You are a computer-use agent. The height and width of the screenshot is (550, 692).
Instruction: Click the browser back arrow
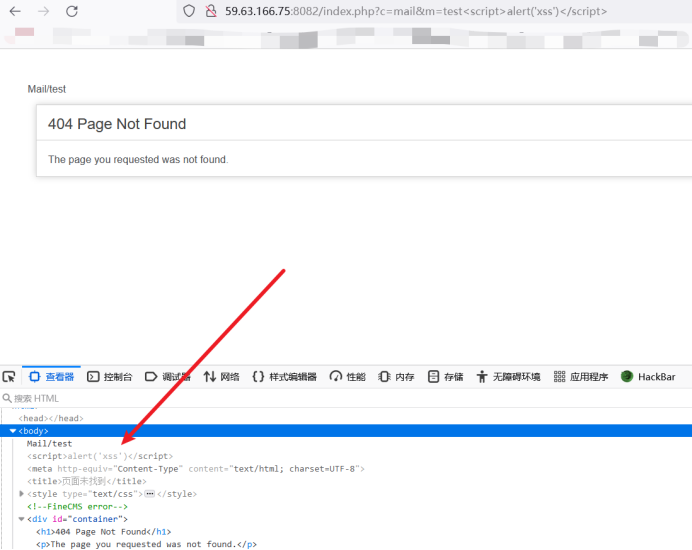pos(15,12)
